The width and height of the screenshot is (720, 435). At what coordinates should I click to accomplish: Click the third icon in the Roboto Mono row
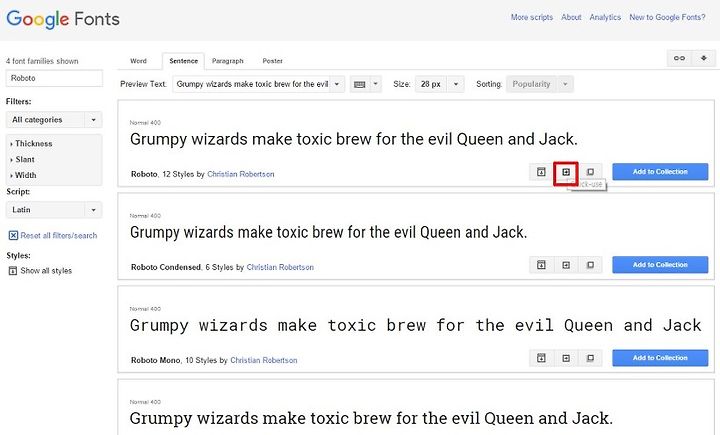590,358
